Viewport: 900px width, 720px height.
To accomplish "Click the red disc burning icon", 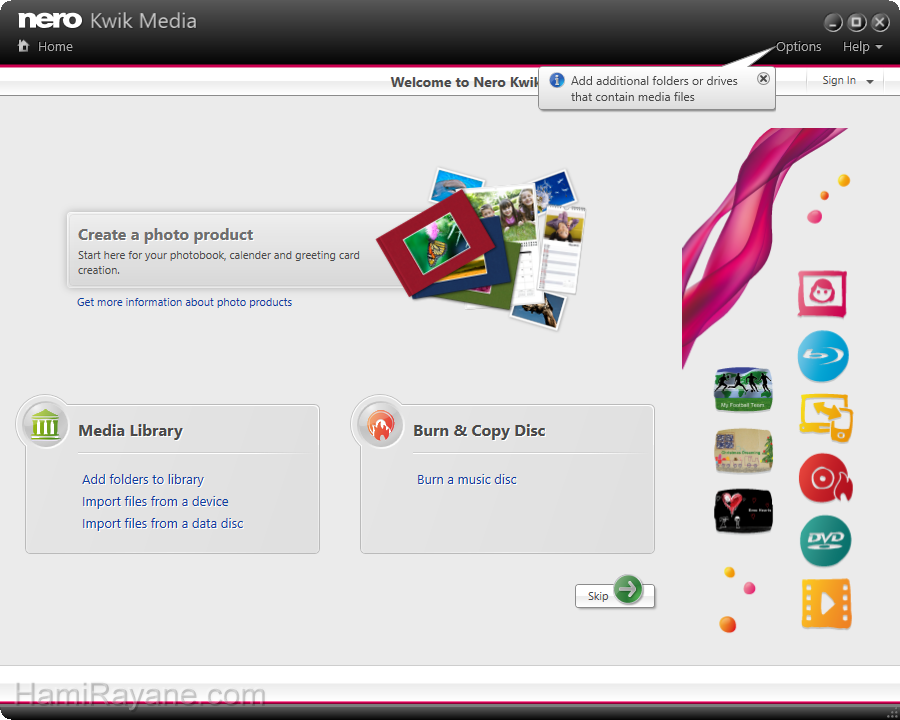I will 825,478.
